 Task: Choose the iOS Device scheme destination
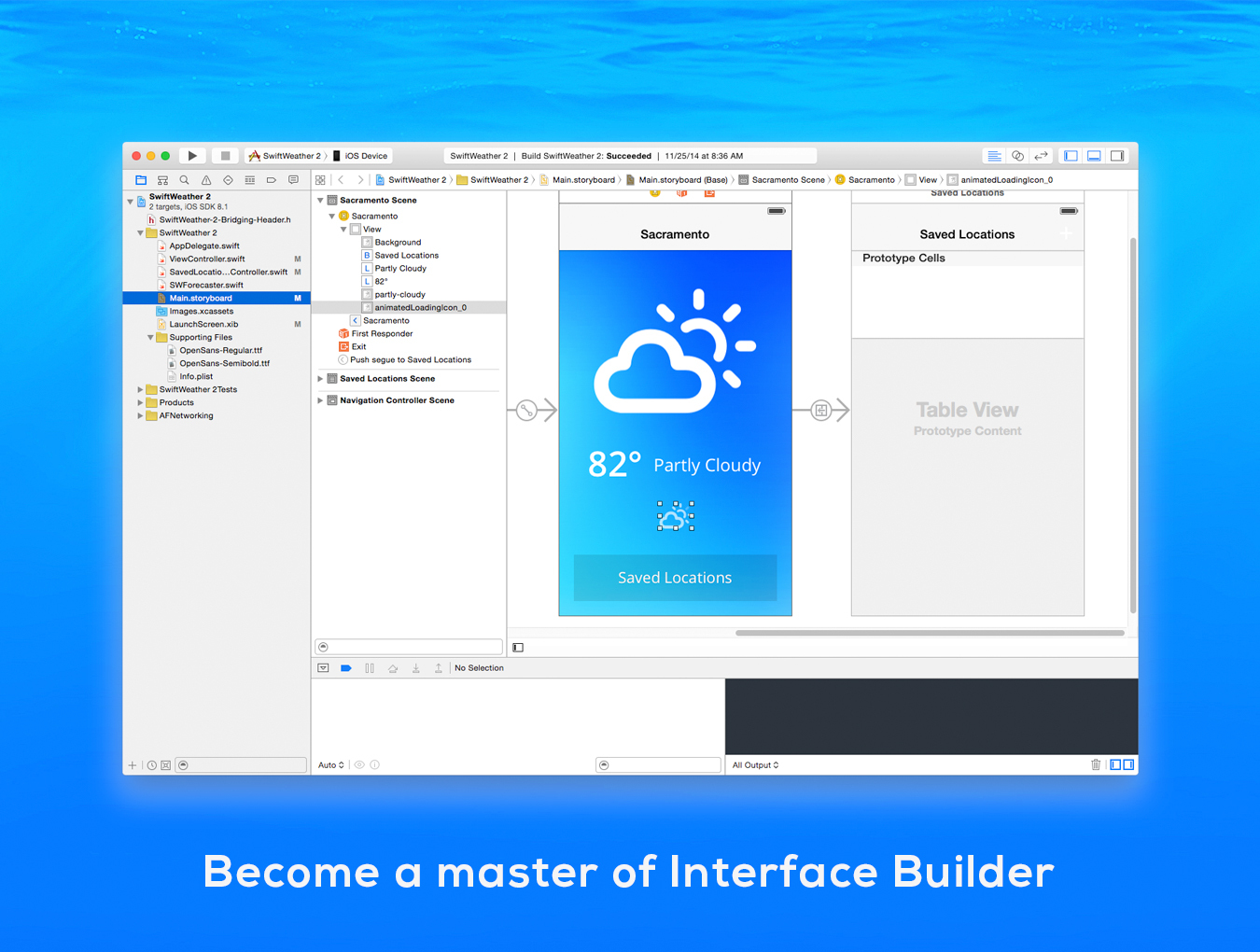pyautogui.click(x=361, y=156)
